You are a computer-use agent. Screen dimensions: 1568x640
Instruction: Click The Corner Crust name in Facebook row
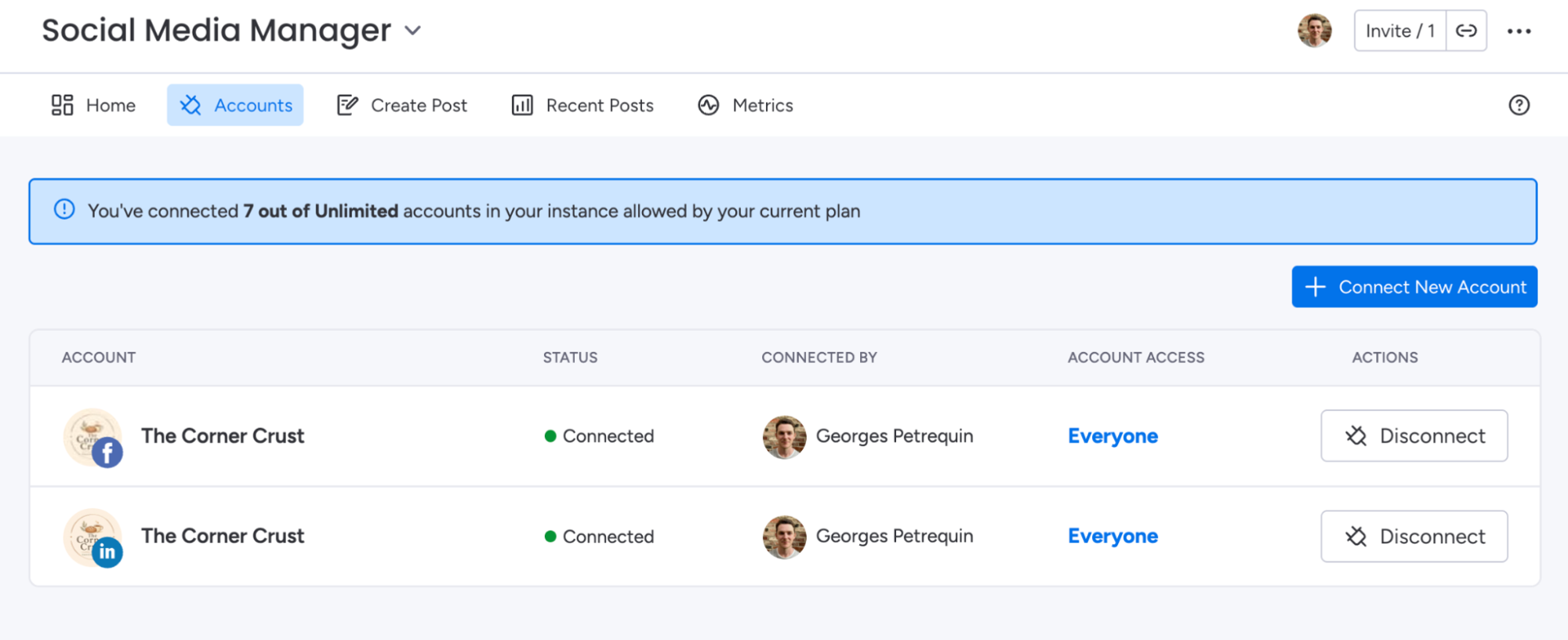tap(223, 436)
